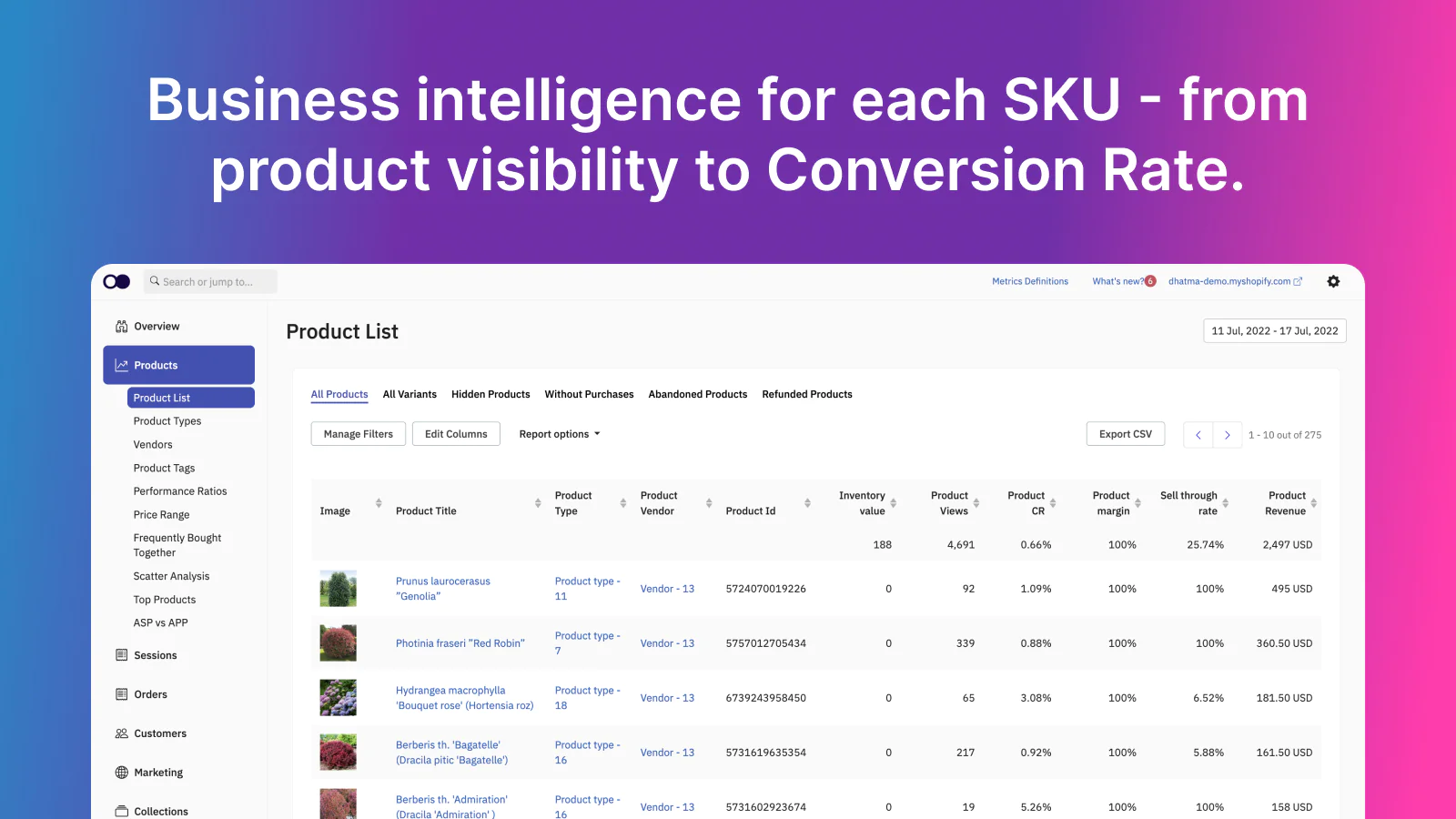Open Berberis th. 'Bagatelle' product thumbnail
The height and width of the screenshot is (819, 1456).
click(338, 753)
